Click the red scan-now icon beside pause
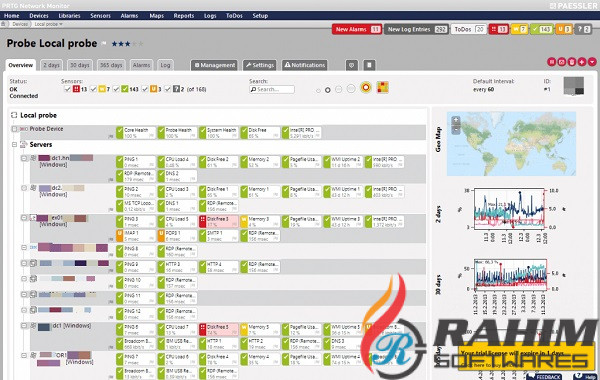The width and height of the screenshot is (600, 380). click(561, 62)
